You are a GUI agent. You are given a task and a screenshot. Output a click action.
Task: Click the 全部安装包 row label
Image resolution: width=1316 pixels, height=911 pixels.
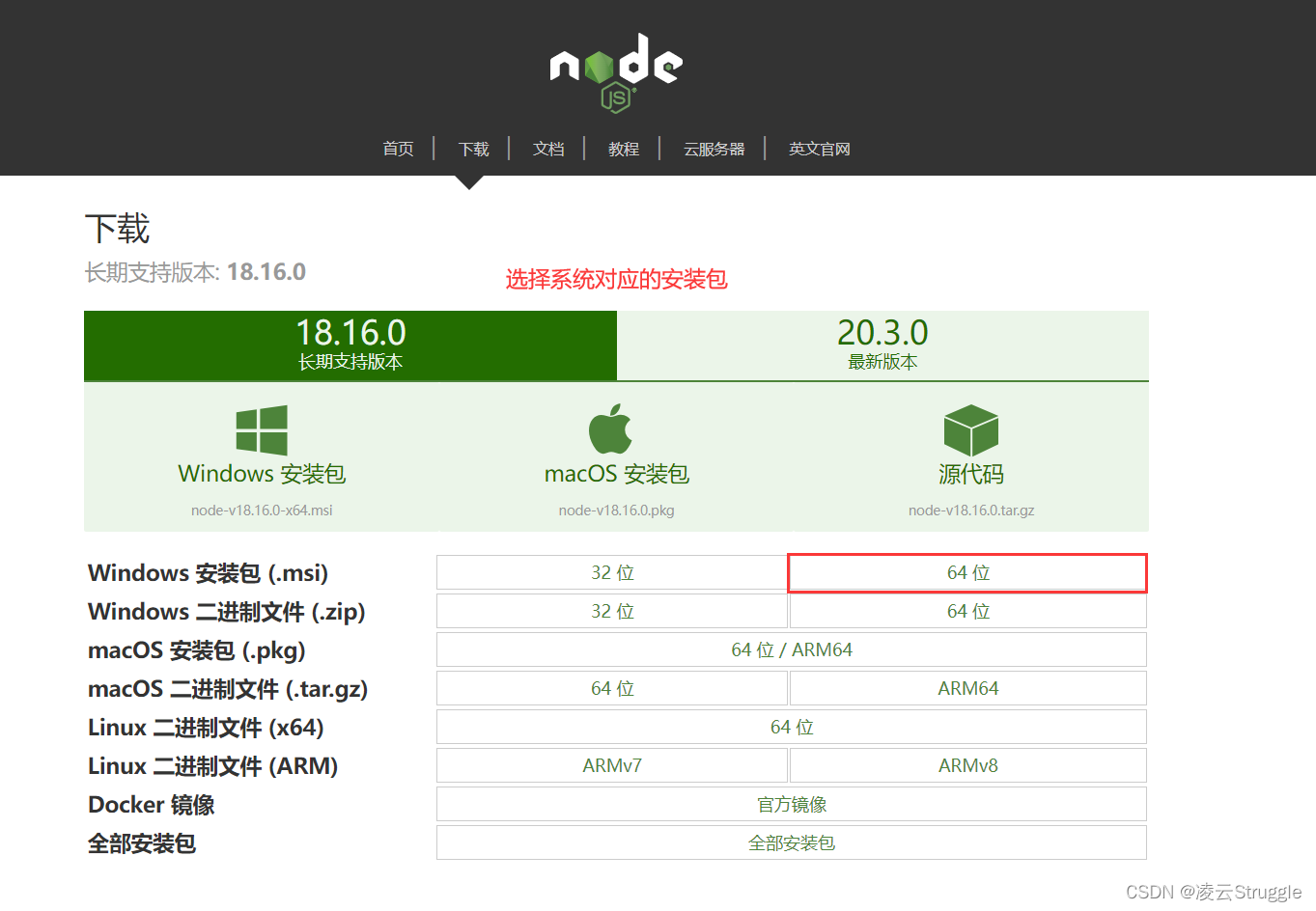tap(142, 843)
